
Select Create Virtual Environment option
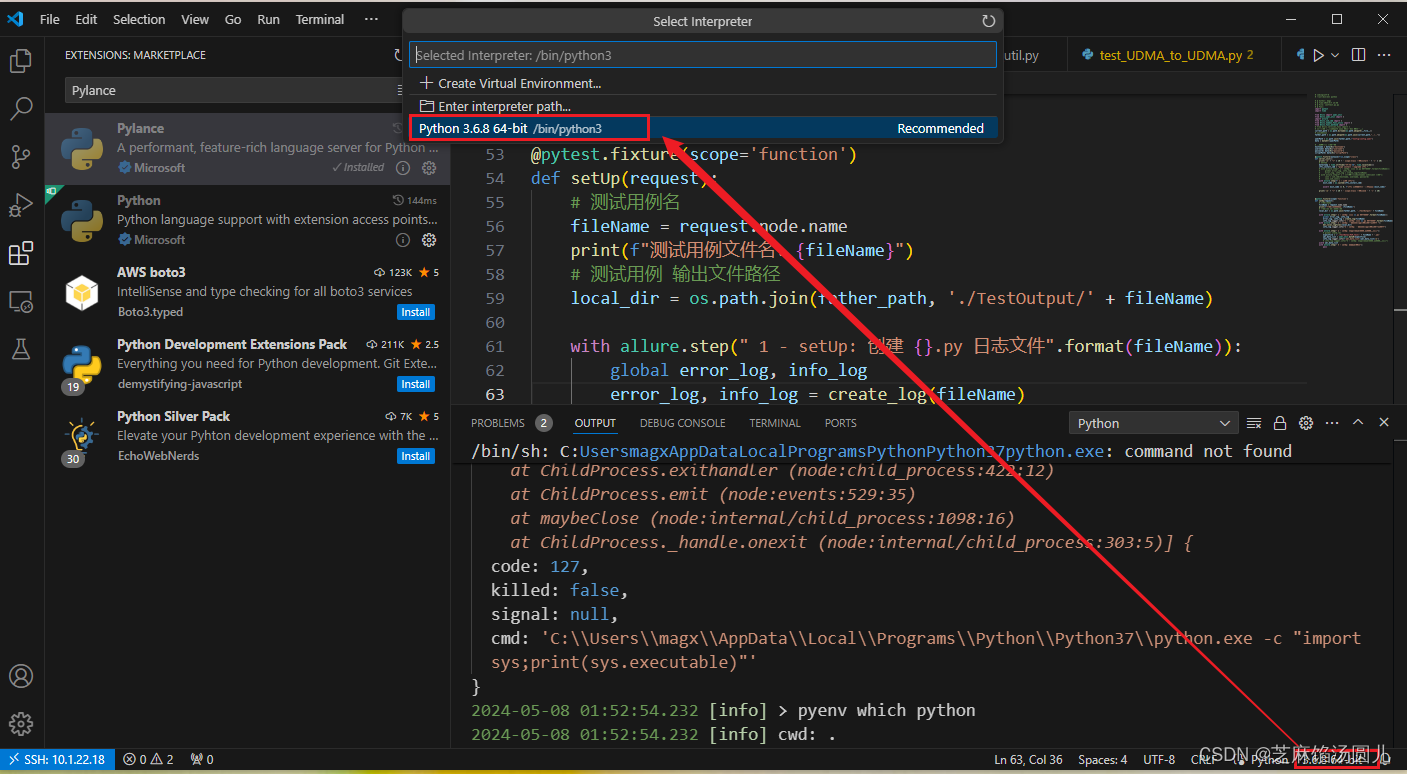click(x=703, y=83)
